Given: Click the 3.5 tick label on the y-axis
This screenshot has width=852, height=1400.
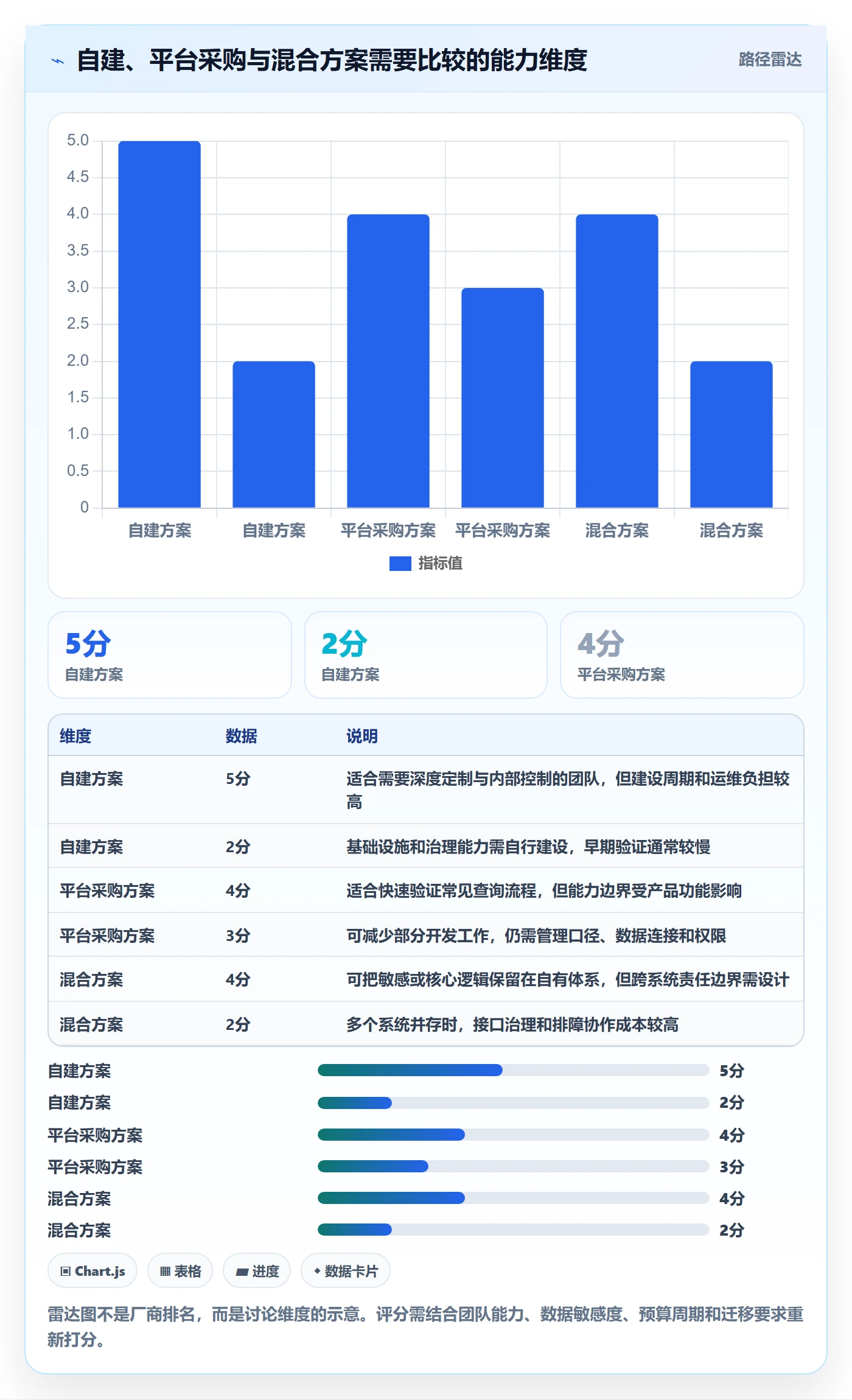Looking at the screenshot, I should coord(78,250).
